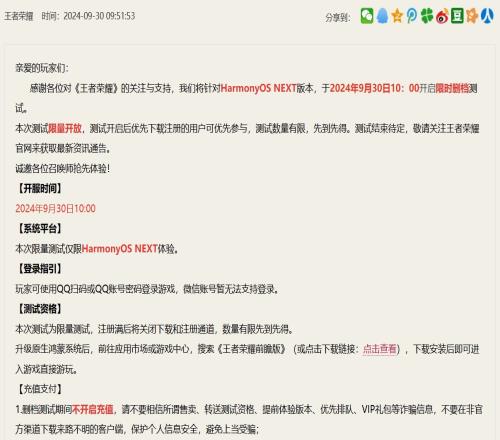The height and width of the screenshot is (440, 500).
Task: Click the 【充值支付】 section heading
Action: click(39, 389)
